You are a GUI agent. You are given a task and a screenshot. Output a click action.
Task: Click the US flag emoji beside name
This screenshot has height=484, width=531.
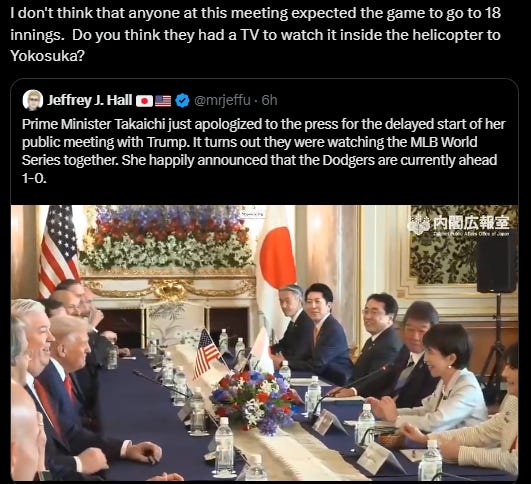pos(163,101)
